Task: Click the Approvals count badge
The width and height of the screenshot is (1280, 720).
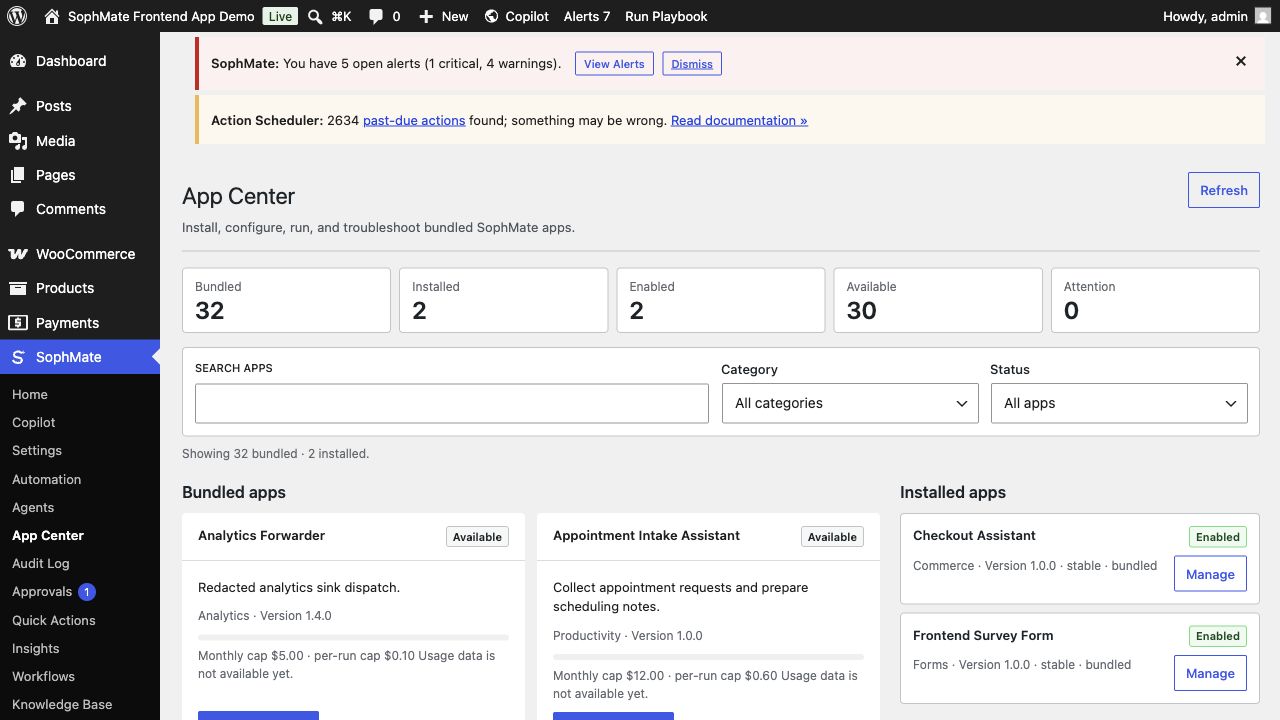Action: click(x=87, y=592)
